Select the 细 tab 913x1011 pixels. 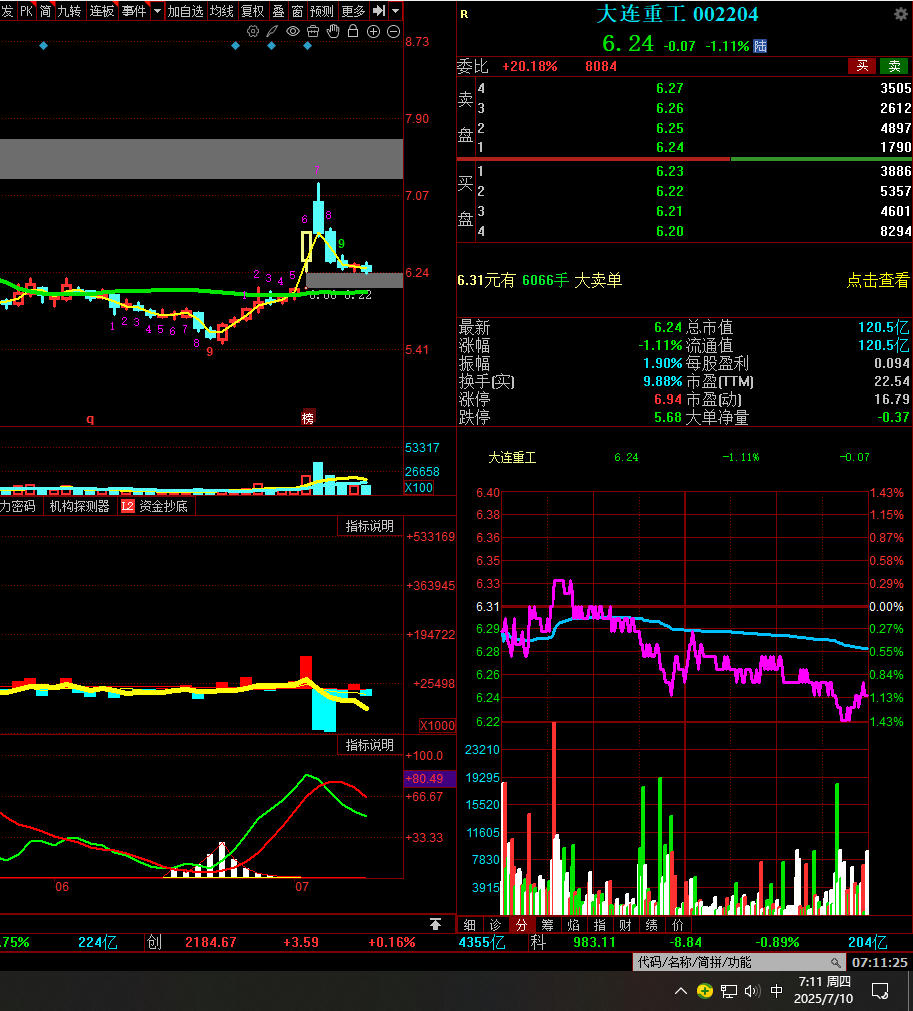coord(469,925)
